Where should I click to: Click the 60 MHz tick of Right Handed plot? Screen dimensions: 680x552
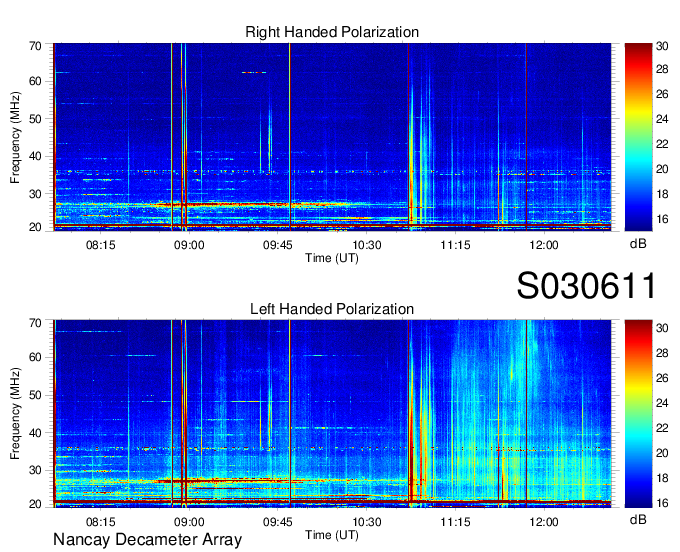pyautogui.click(x=35, y=81)
